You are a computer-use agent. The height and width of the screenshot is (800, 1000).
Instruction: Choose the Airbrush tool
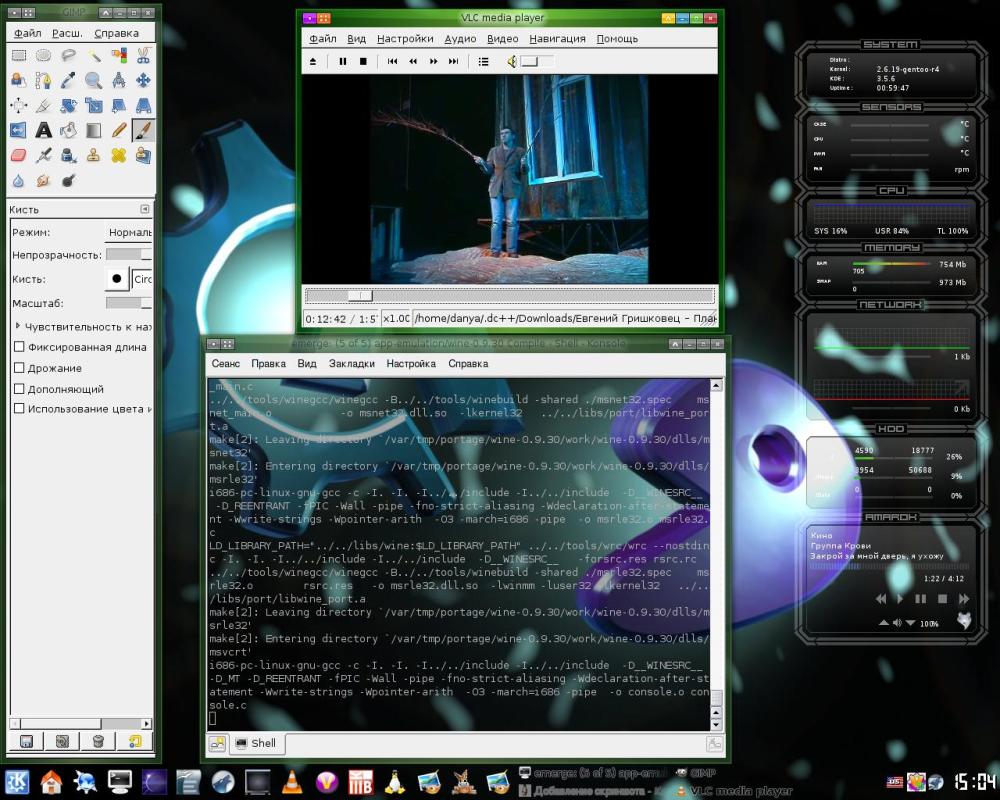(43, 155)
